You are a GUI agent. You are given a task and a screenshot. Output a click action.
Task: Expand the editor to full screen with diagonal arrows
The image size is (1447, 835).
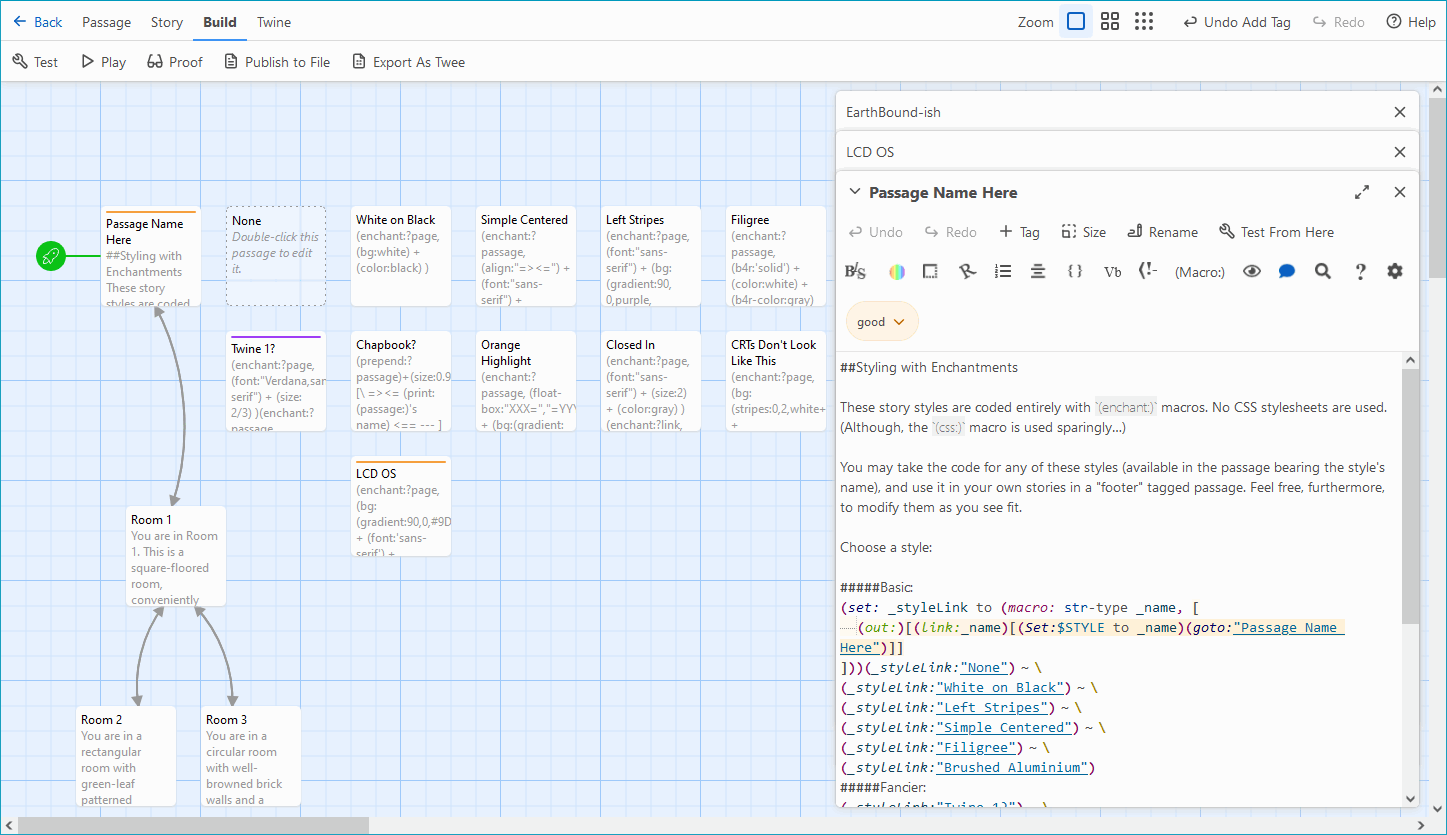(1362, 191)
